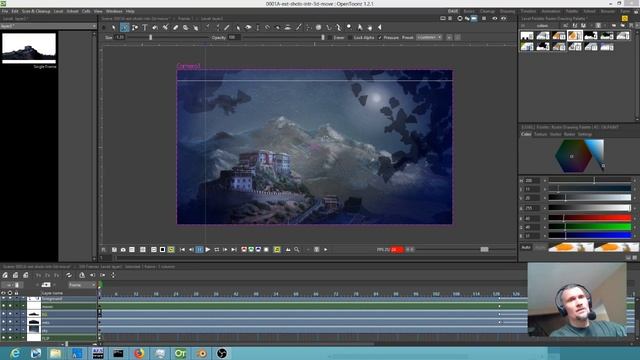The image size is (640, 360).
Task: Toggle loop playback in viewer controls
Action: [217, 249]
